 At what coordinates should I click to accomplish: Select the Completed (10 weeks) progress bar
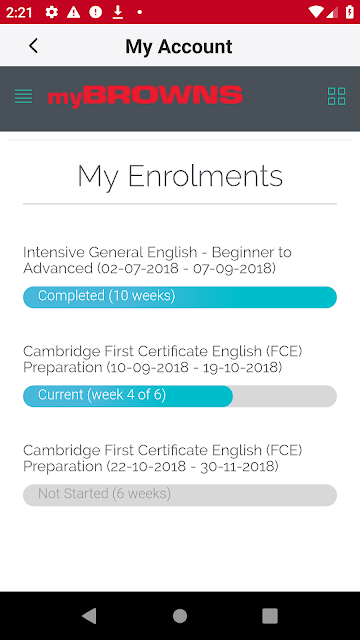180,297
